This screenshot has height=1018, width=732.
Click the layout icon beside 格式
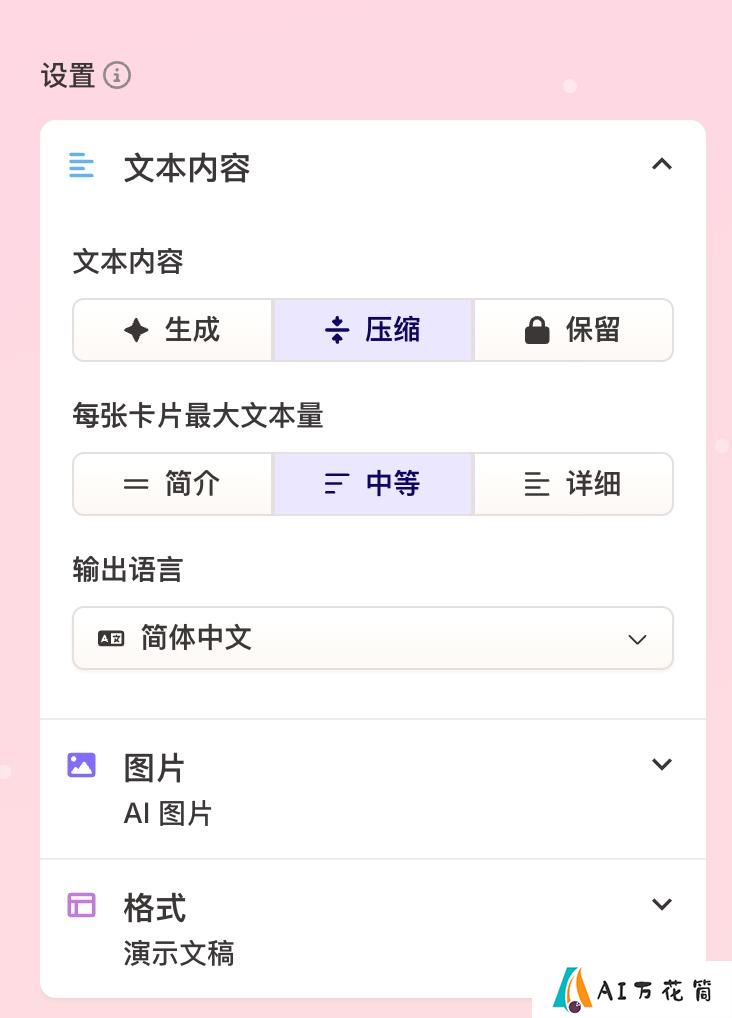[82, 904]
